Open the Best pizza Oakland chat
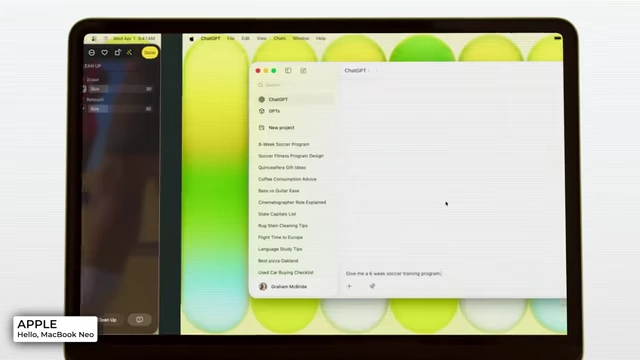 tap(278, 260)
